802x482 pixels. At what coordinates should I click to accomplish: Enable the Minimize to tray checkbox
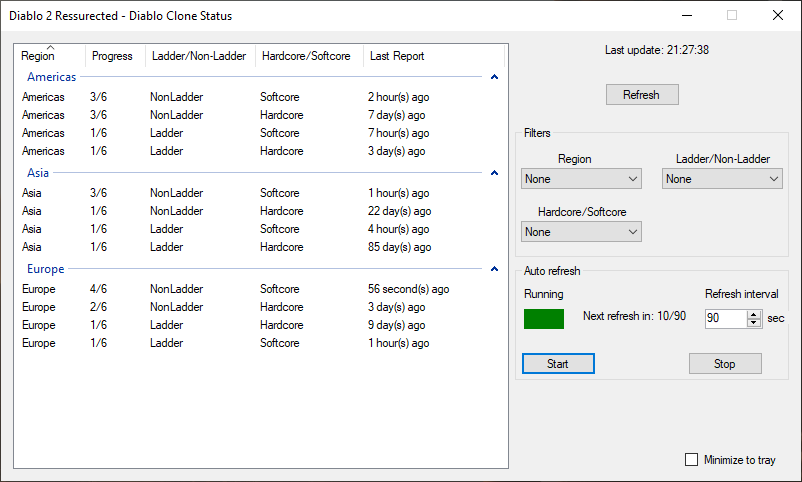(x=691, y=460)
